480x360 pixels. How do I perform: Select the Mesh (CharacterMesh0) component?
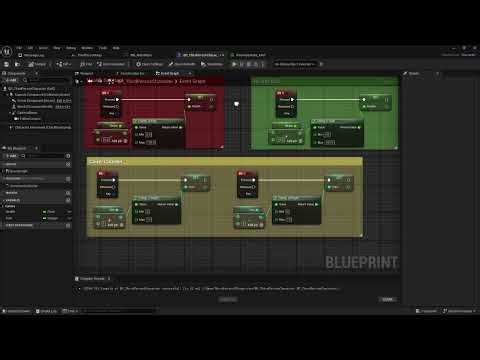click(41, 107)
